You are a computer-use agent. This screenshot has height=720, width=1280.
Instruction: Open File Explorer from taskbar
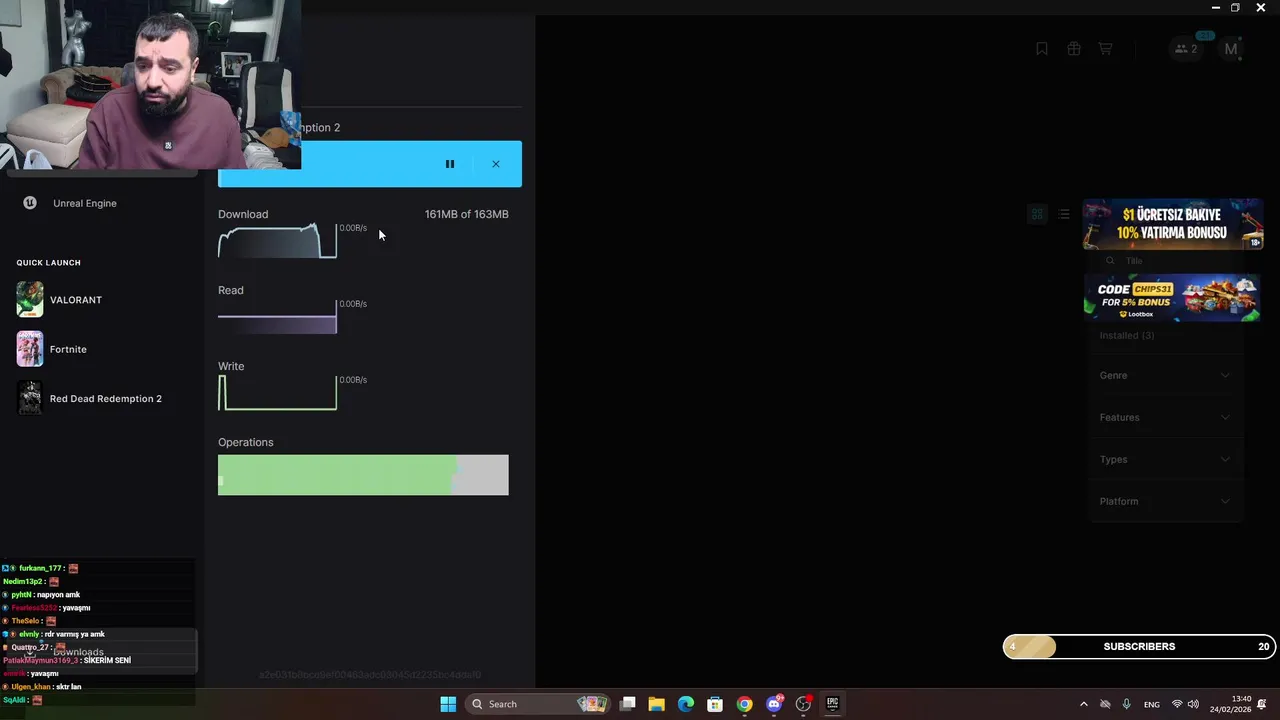pyautogui.click(x=657, y=704)
